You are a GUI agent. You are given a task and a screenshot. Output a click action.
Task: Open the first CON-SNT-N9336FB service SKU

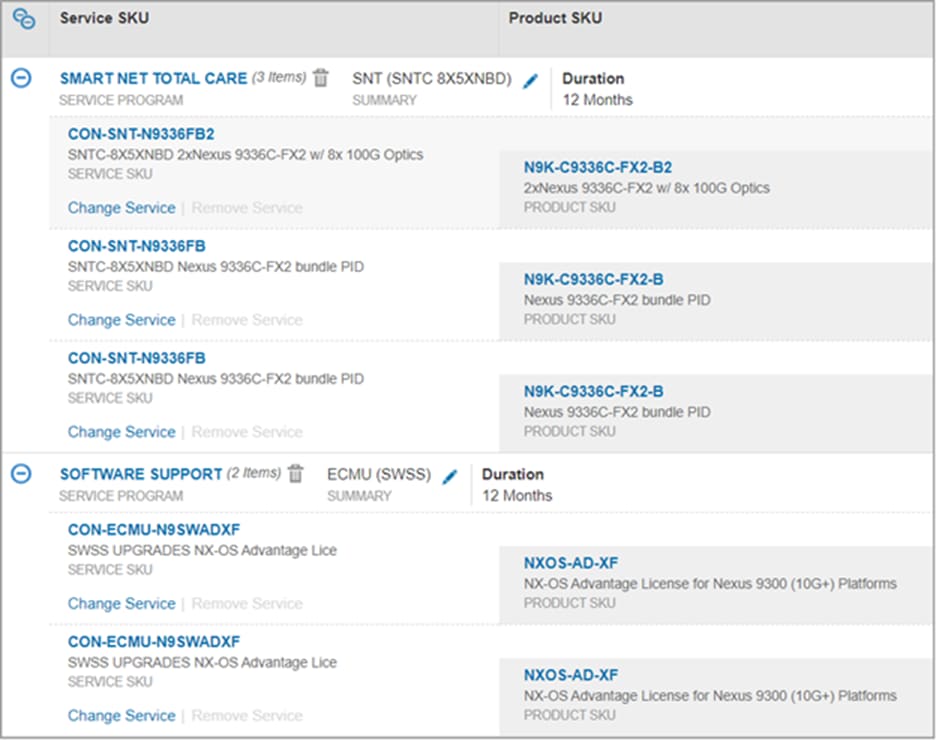point(137,246)
